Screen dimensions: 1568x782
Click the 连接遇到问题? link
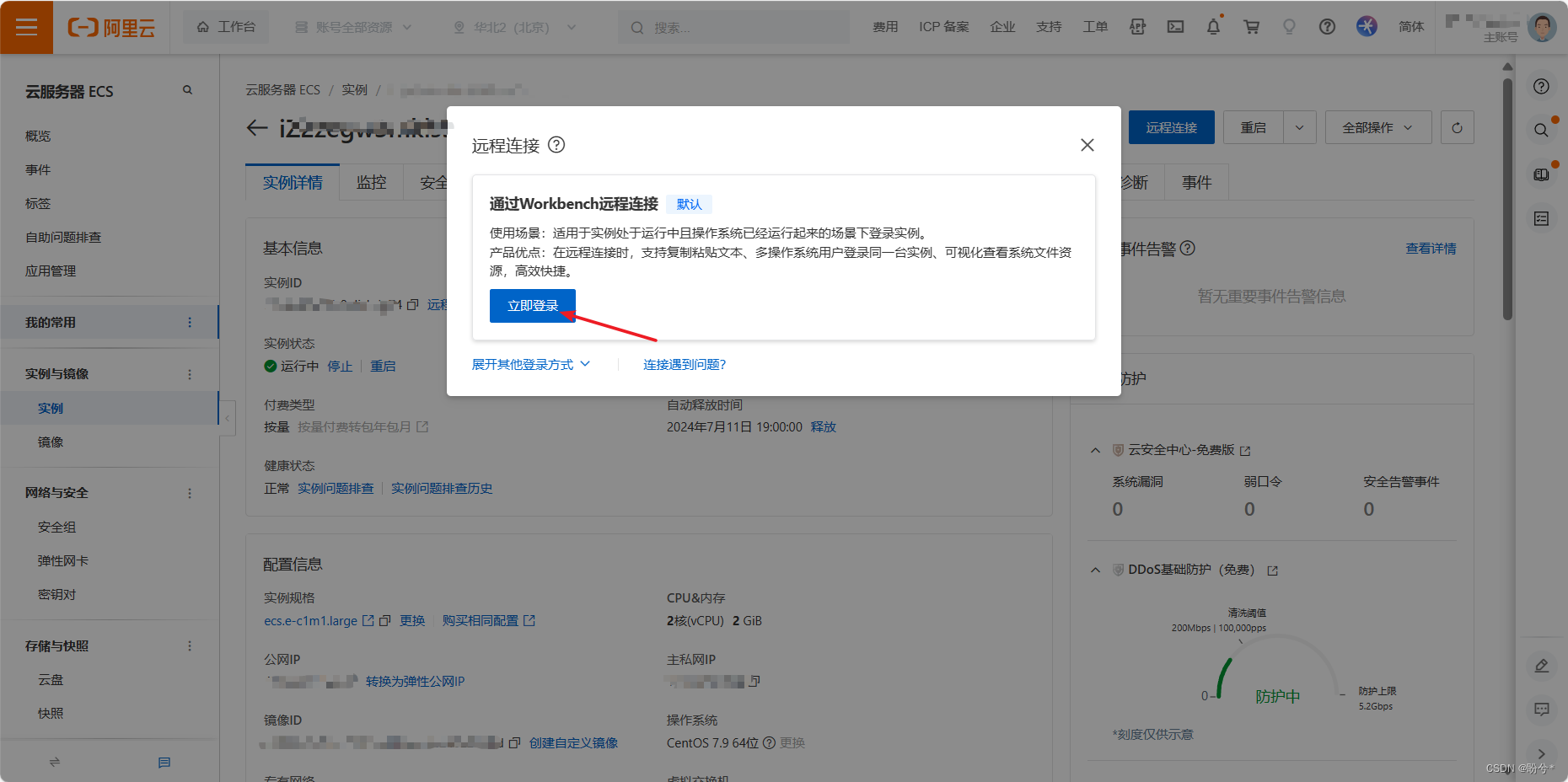click(x=685, y=364)
